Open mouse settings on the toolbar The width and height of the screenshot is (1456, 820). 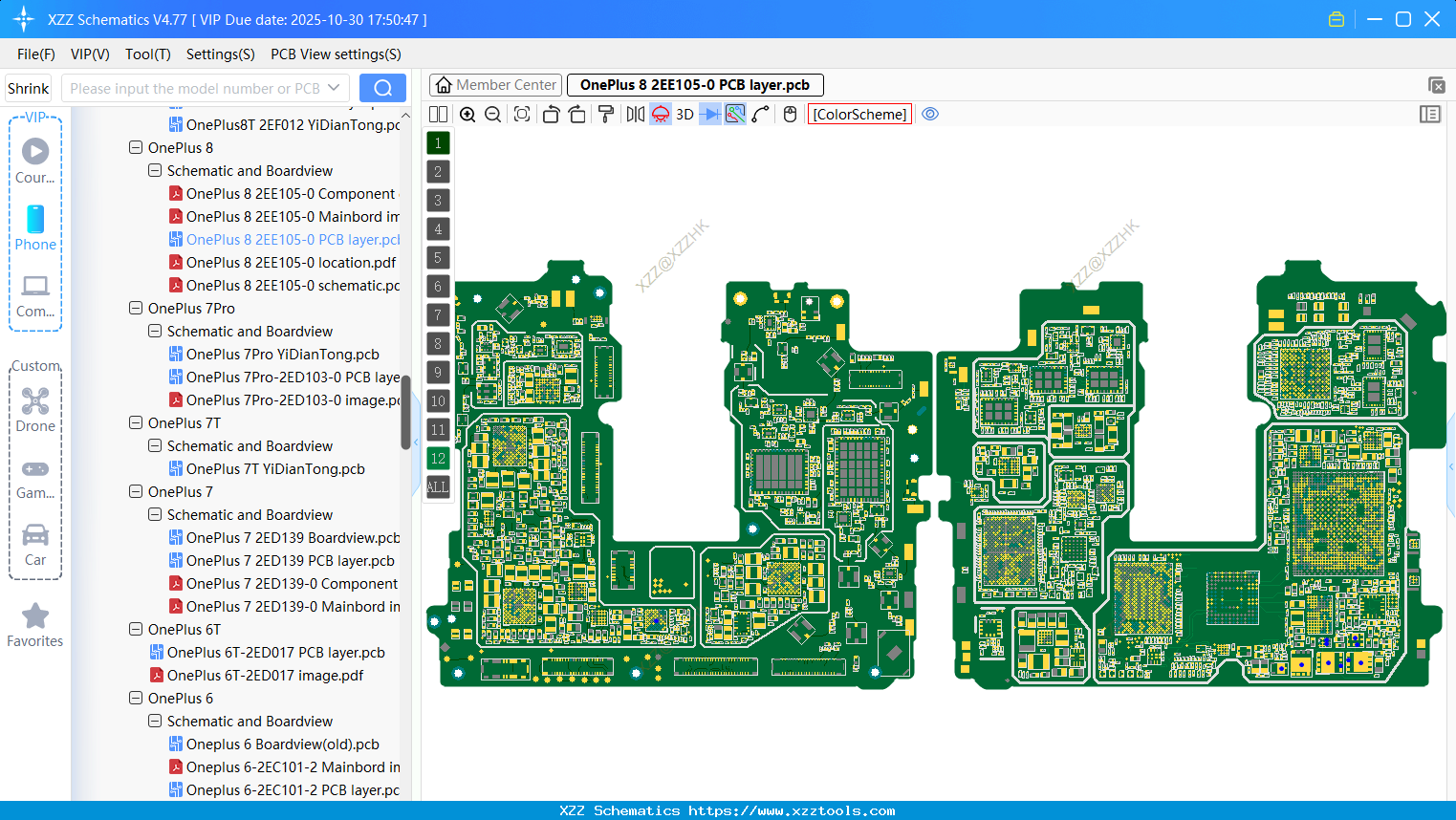789,114
